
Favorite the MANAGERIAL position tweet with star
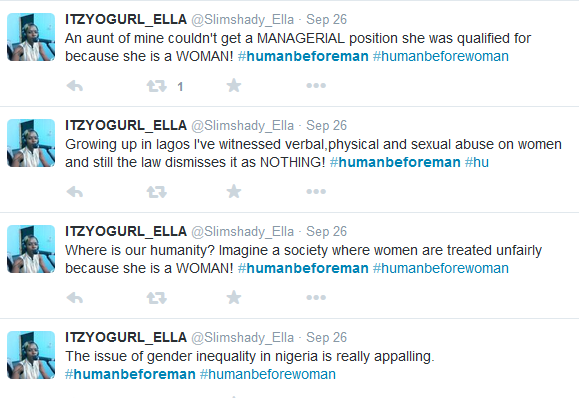(234, 86)
